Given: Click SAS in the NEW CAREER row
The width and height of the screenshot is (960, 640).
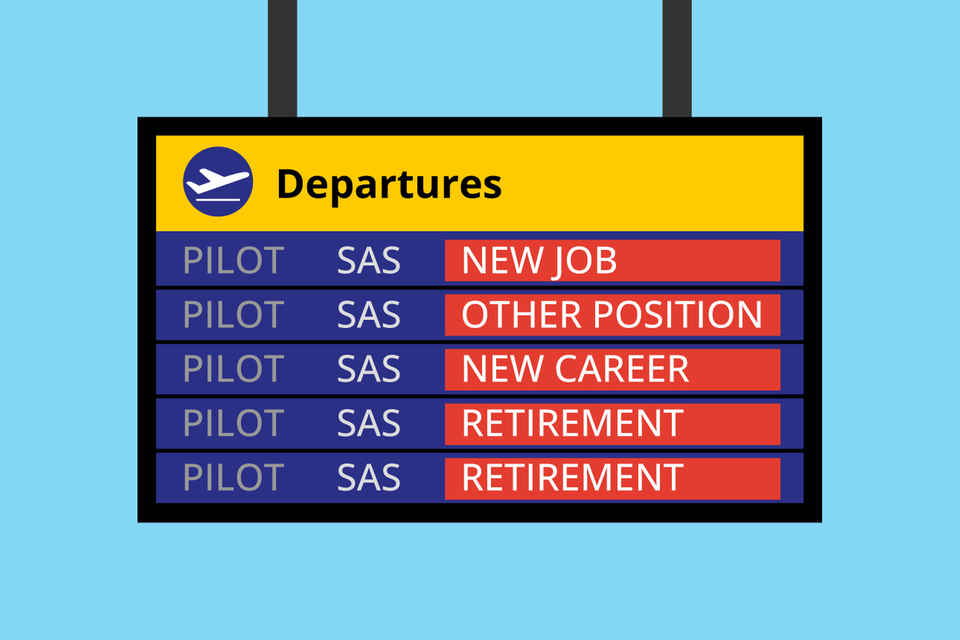Looking at the screenshot, I should point(368,369).
